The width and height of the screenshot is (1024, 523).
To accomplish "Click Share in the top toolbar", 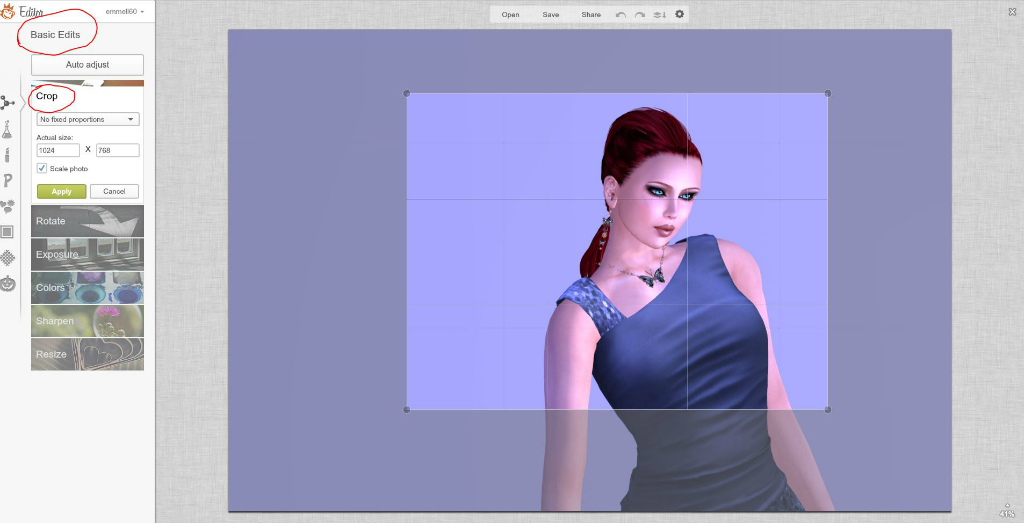I will pyautogui.click(x=591, y=15).
